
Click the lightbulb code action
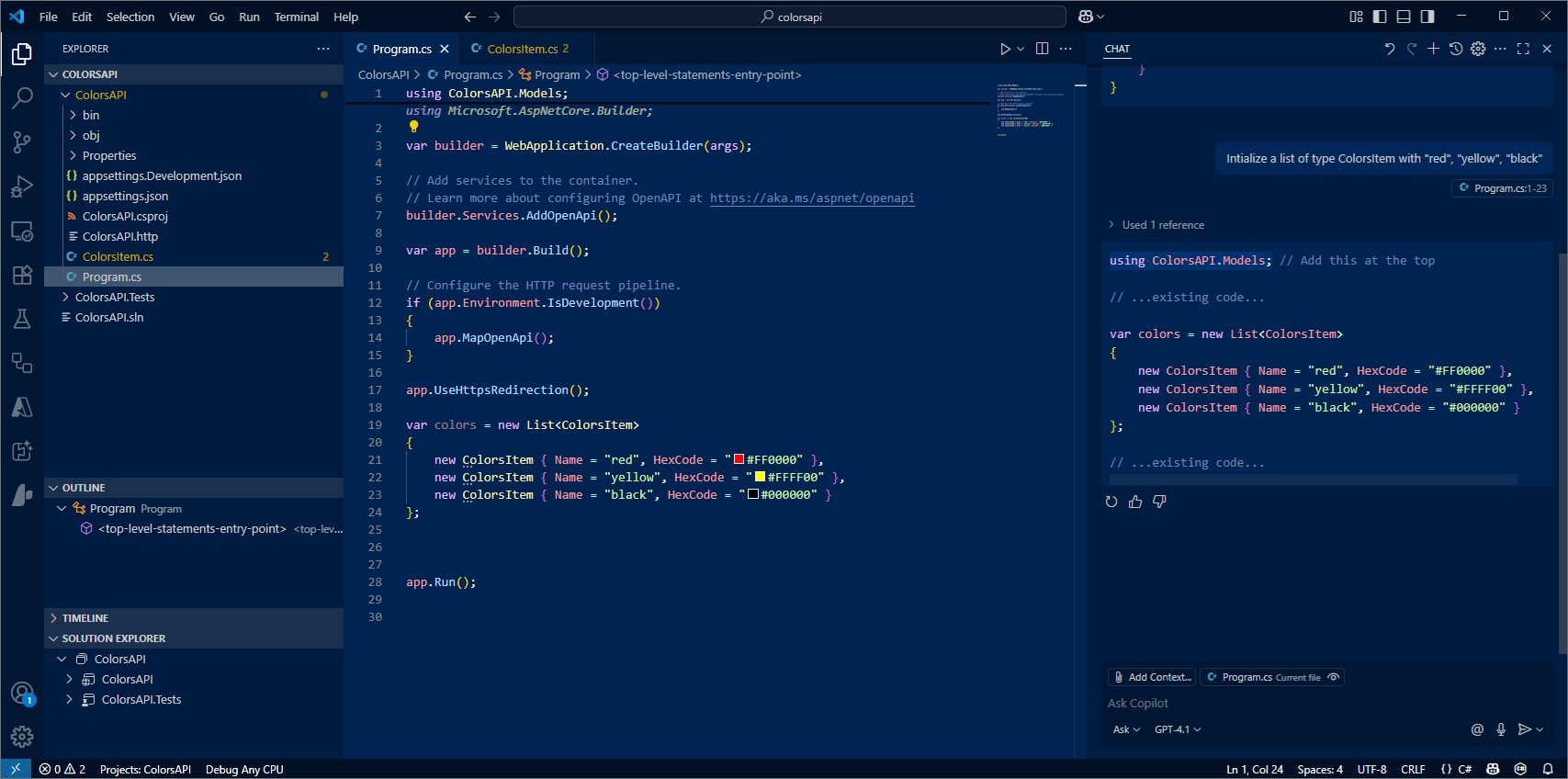click(x=413, y=127)
